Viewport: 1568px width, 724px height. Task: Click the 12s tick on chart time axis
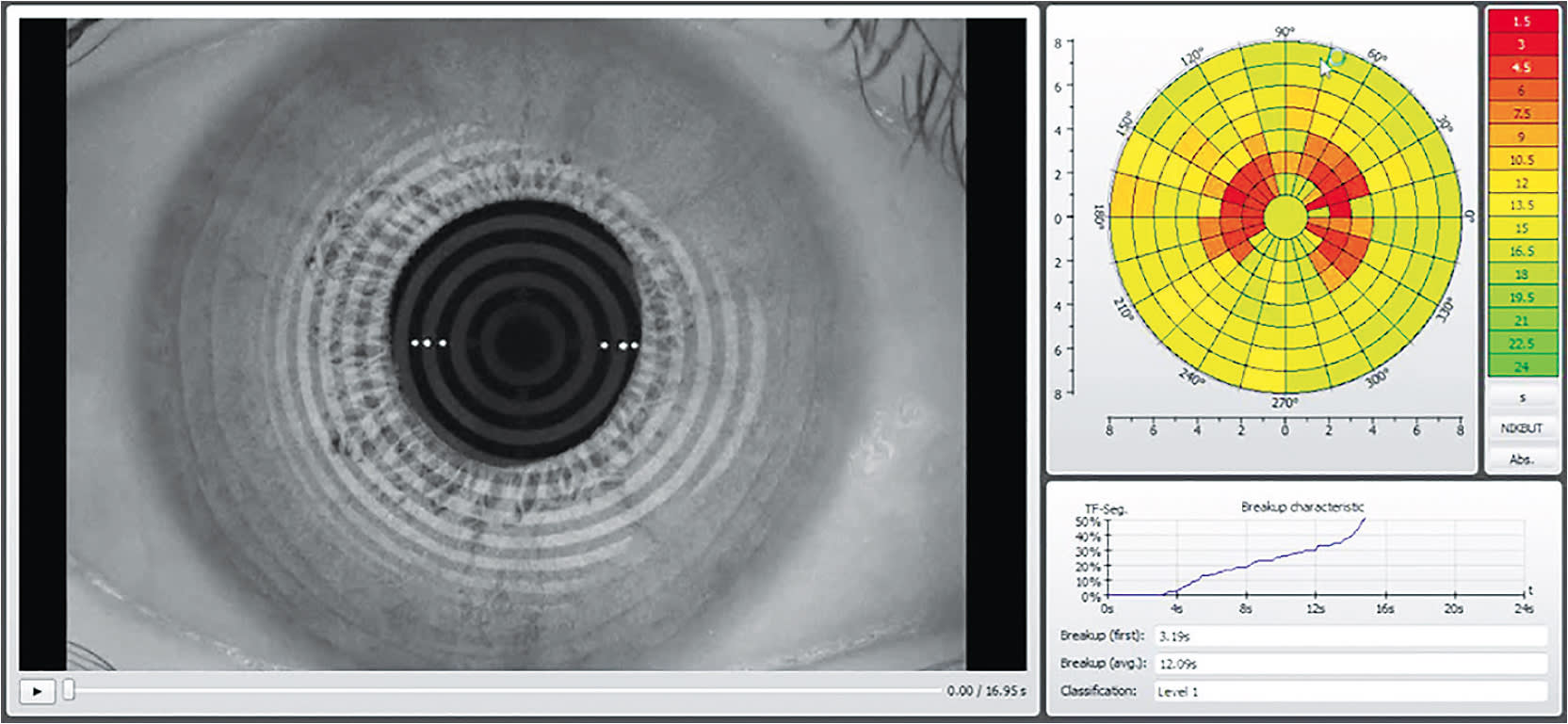point(1316,609)
